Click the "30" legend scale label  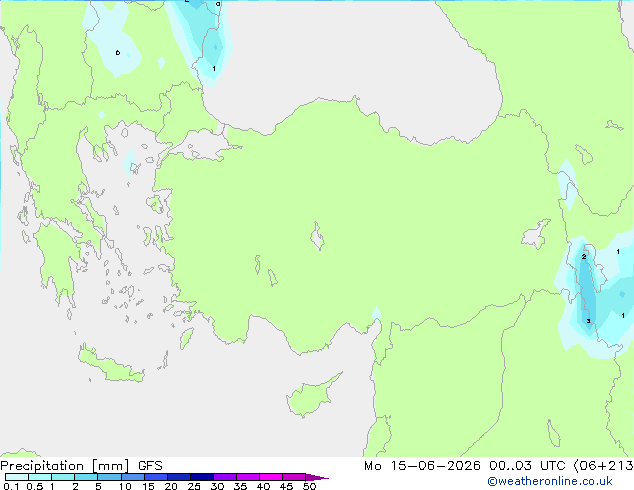point(217,486)
